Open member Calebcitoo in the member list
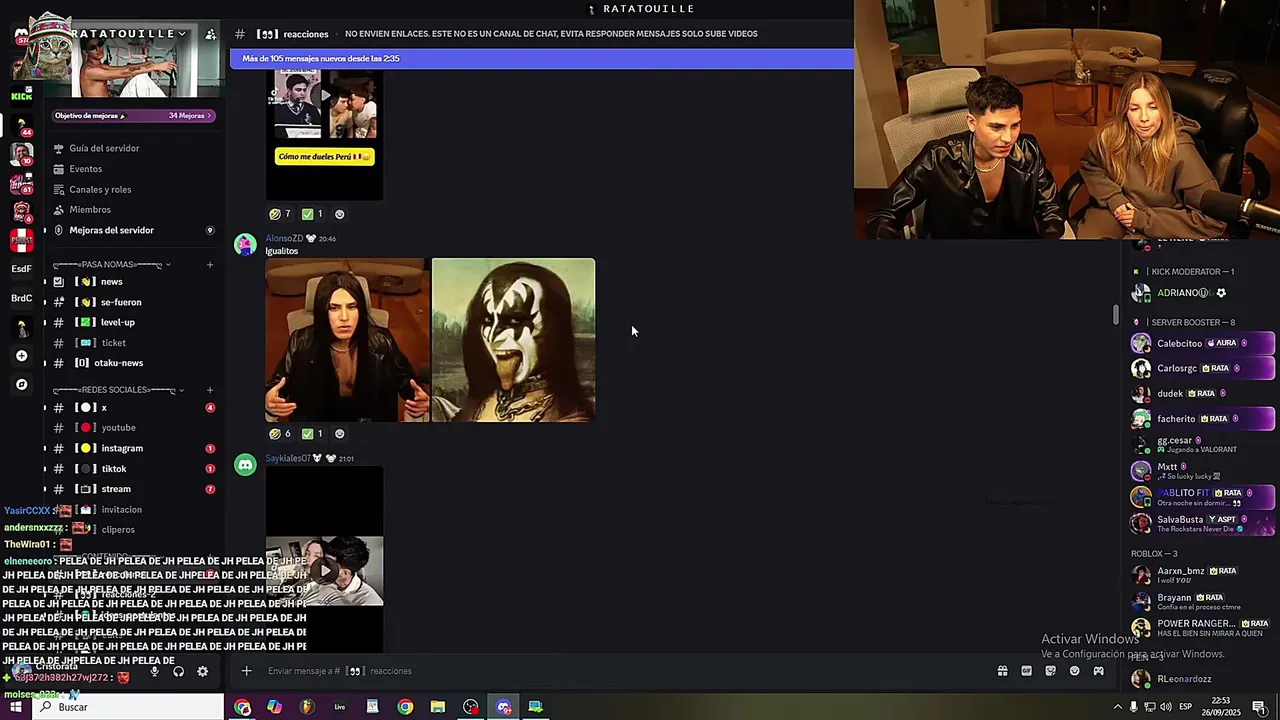Viewport: 1280px width, 720px height. pos(1202,343)
